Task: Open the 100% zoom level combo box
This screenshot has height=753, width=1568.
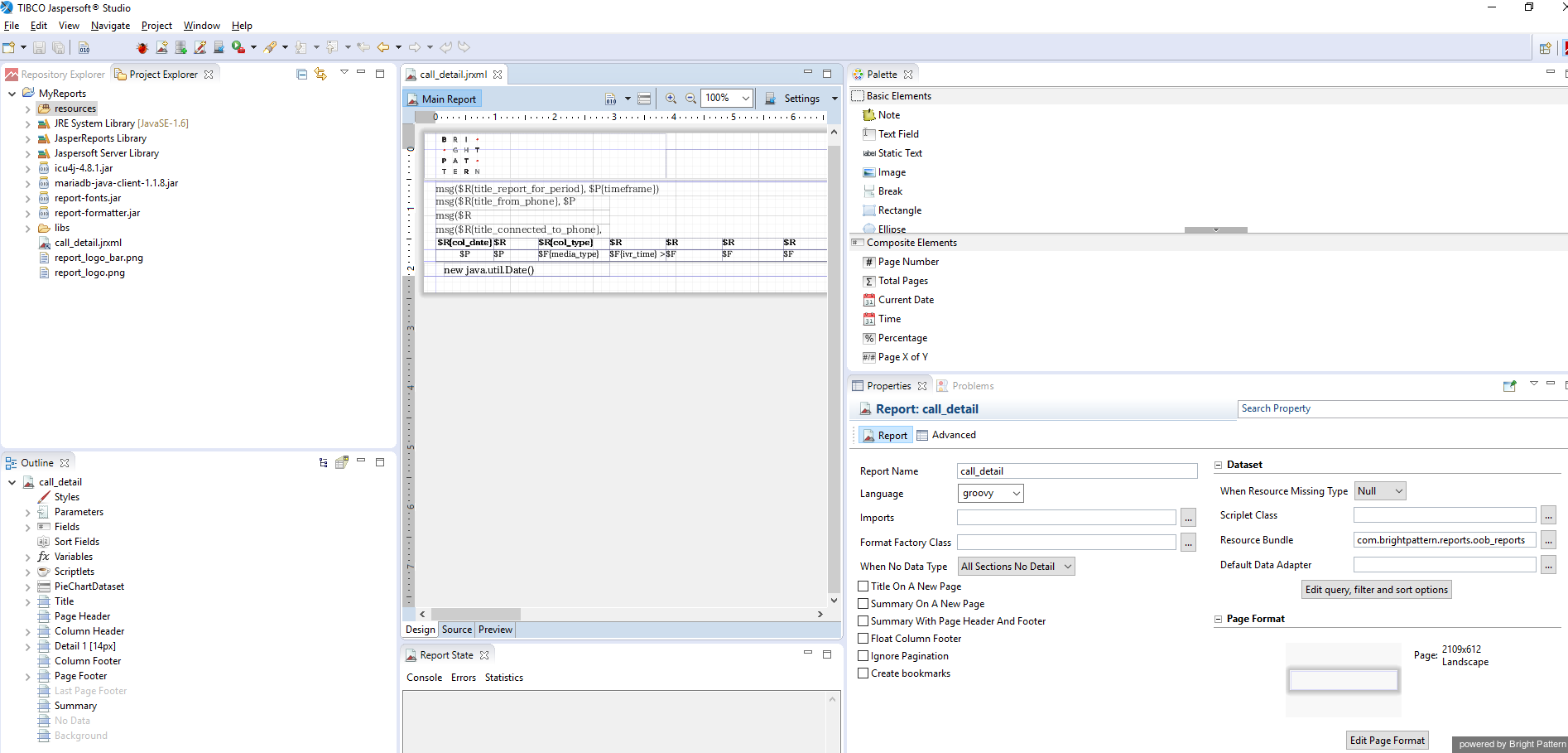Action: tap(727, 98)
